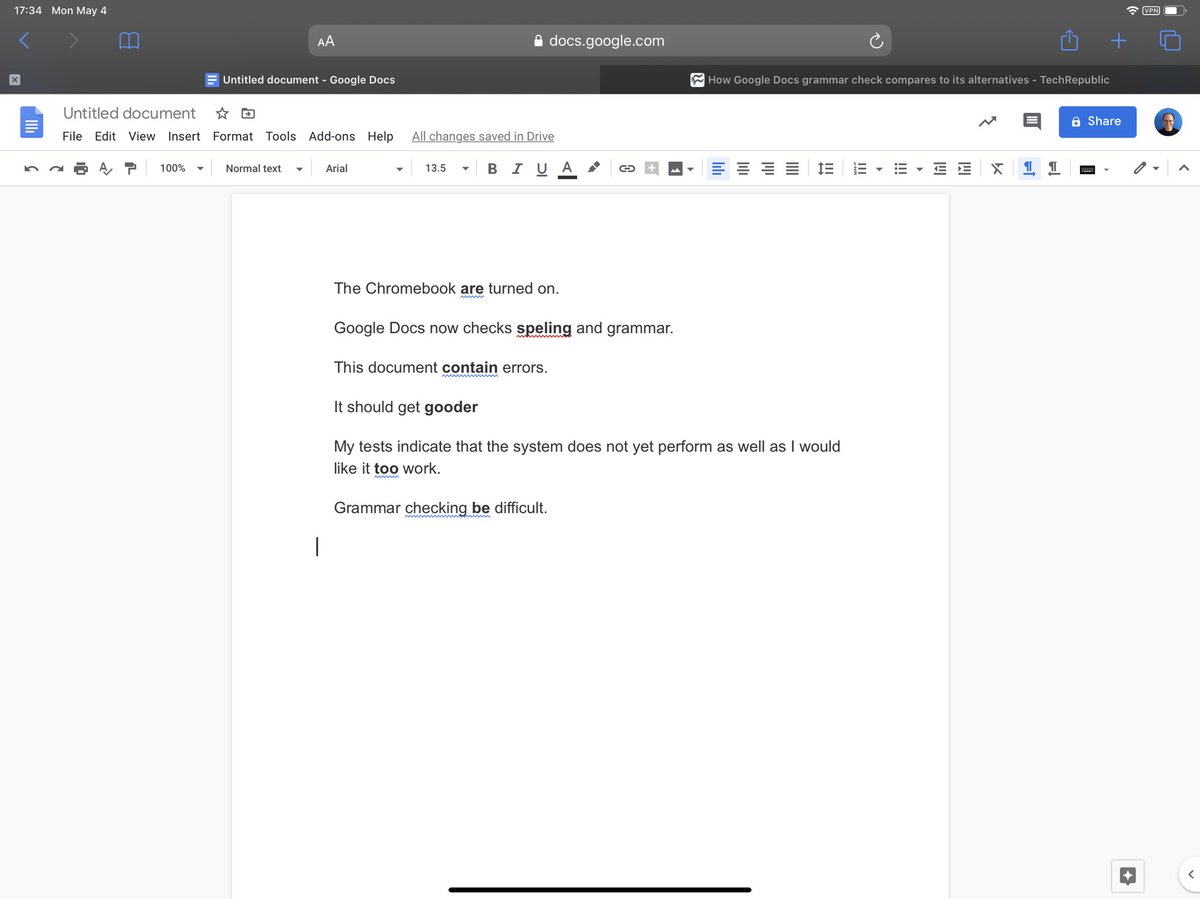Star the Untitled document
Viewport: 1200px width, 899px height.
(221, 113)
